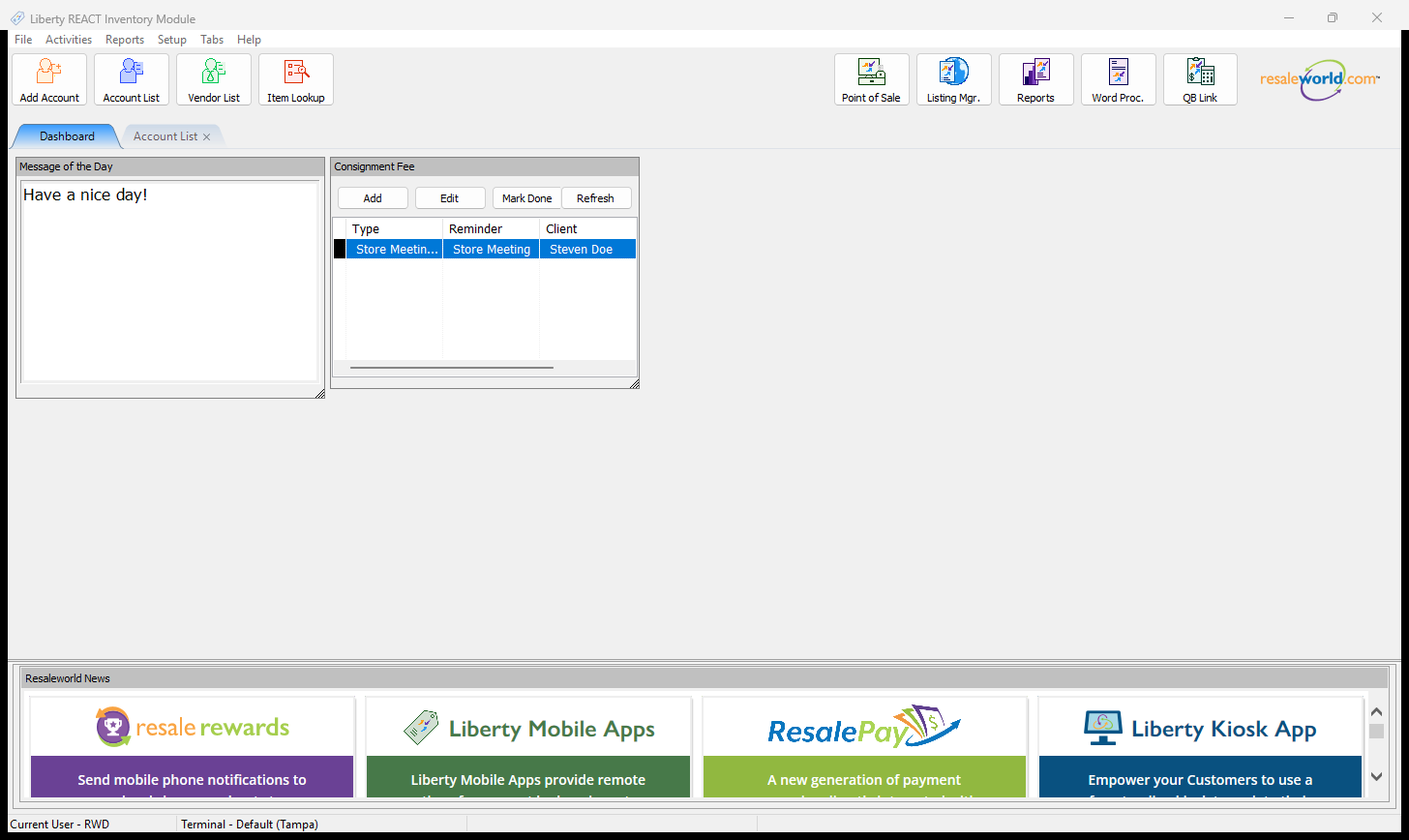Click the Current User - RWD status entry
Viewport: 1409px width, 840px height.
pos(60,825)
